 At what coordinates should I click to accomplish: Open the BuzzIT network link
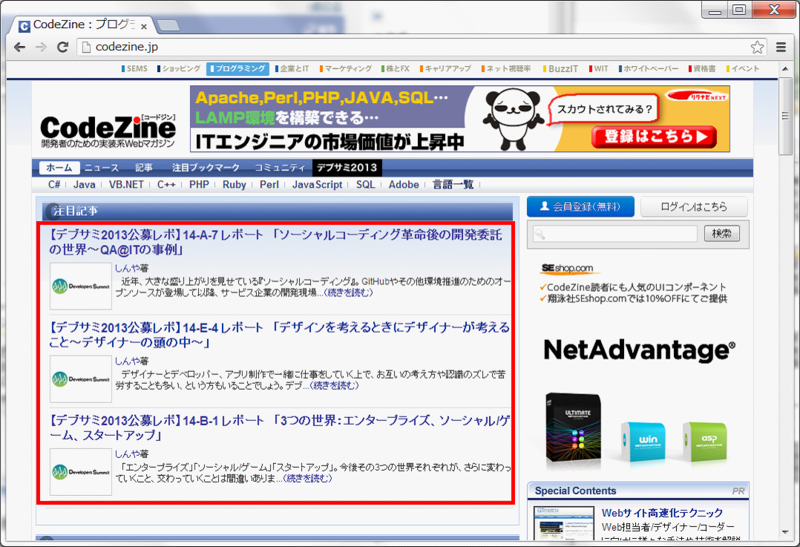pyautogui.click(x=560, y=68)
